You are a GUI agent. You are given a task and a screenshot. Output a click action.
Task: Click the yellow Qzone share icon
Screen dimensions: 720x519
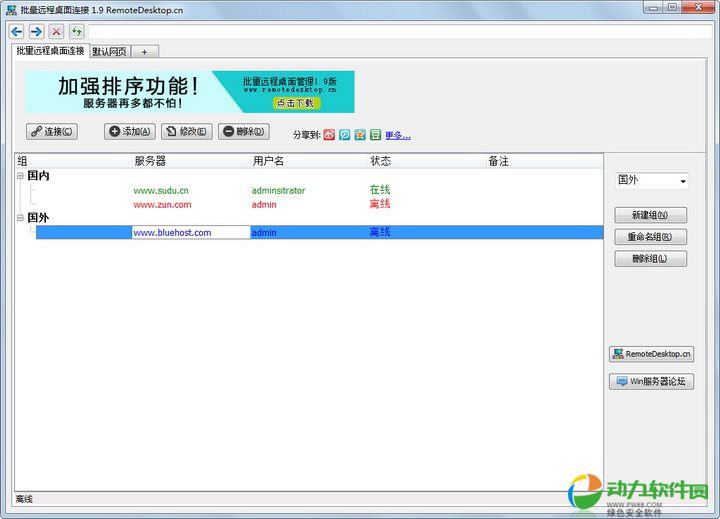click(360, 135)
